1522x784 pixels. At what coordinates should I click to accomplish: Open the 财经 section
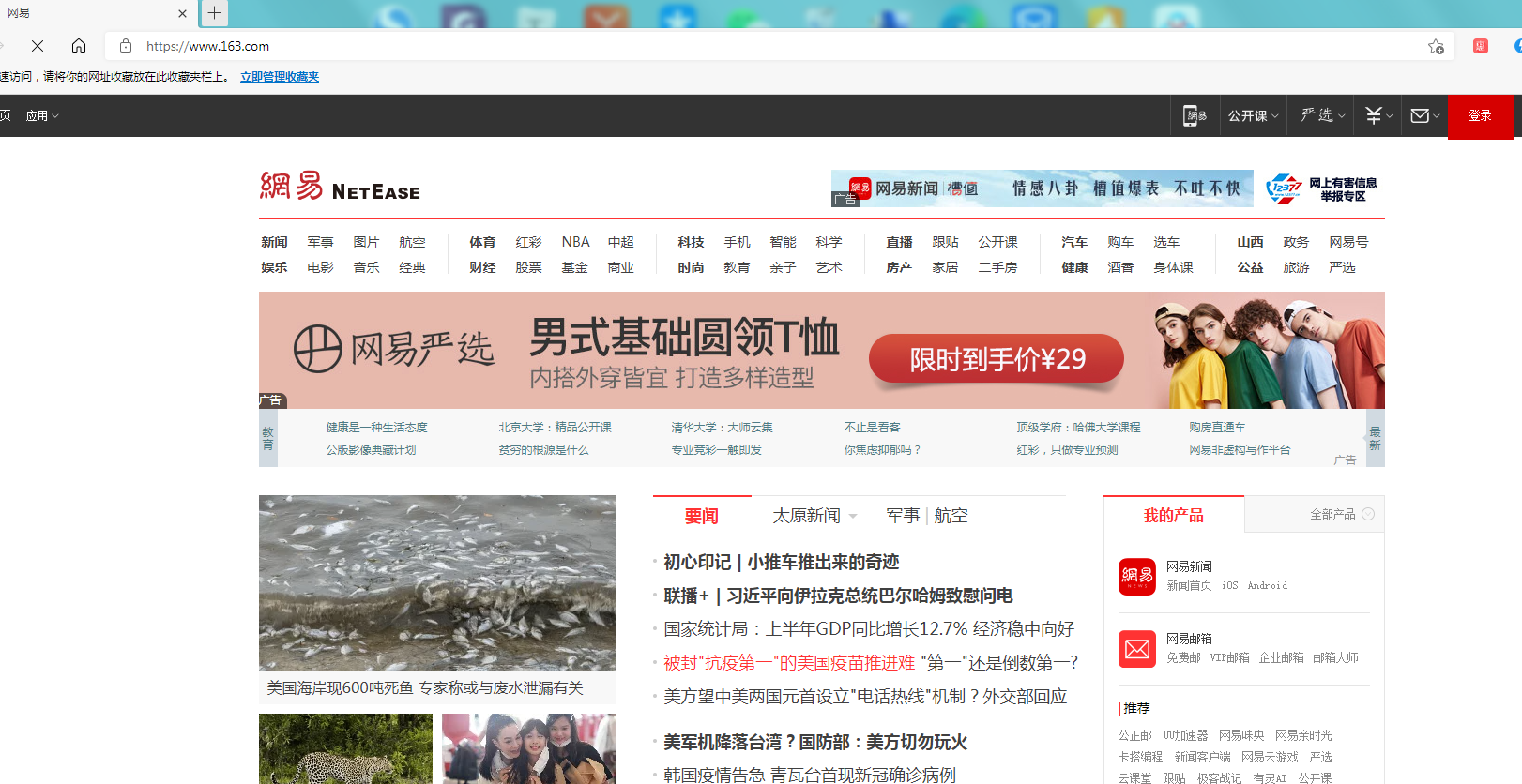(x=482, y=267)
